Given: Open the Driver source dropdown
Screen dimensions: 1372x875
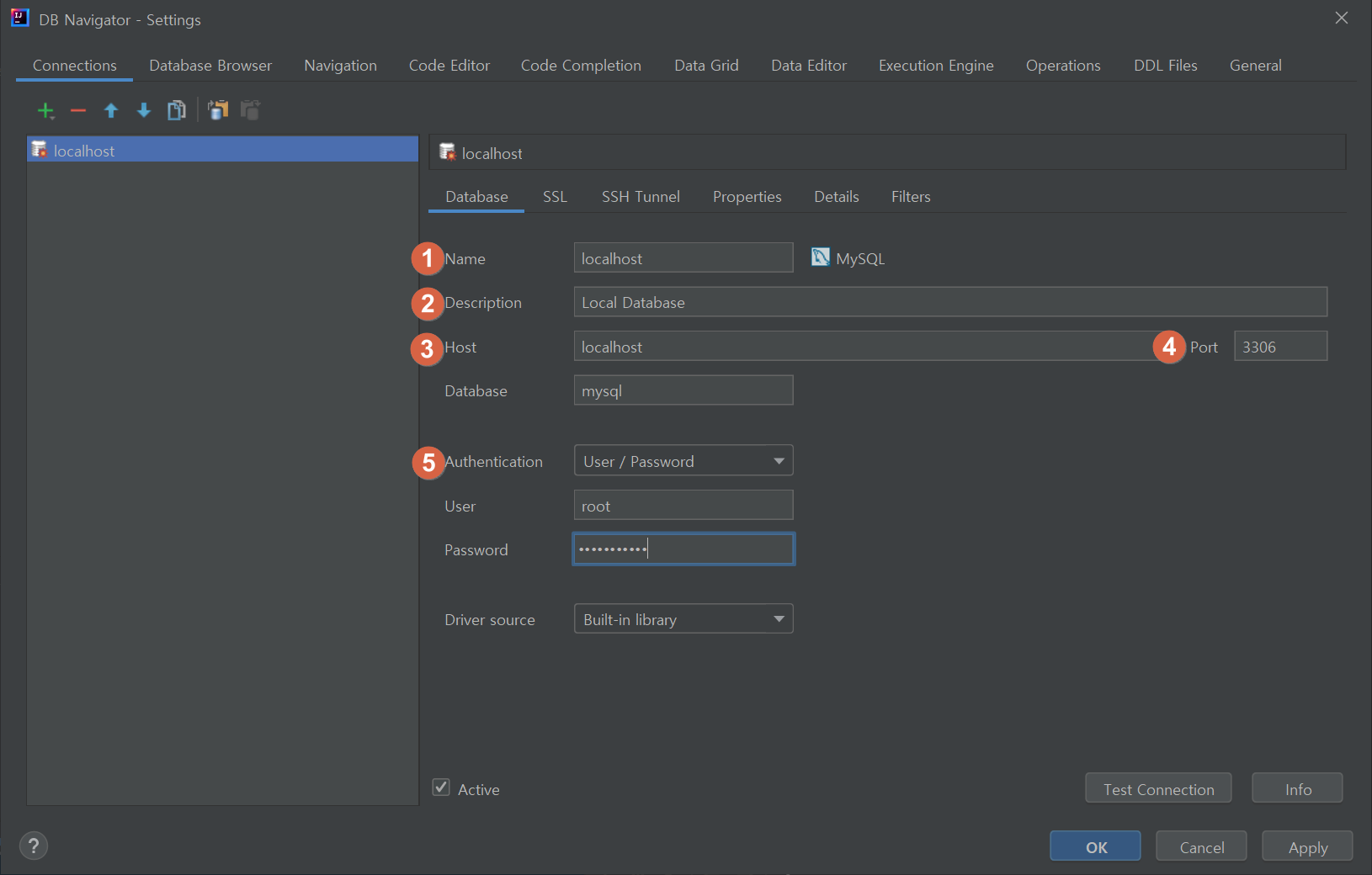Looking at the screenshot, I should click(x=683, y=619).
